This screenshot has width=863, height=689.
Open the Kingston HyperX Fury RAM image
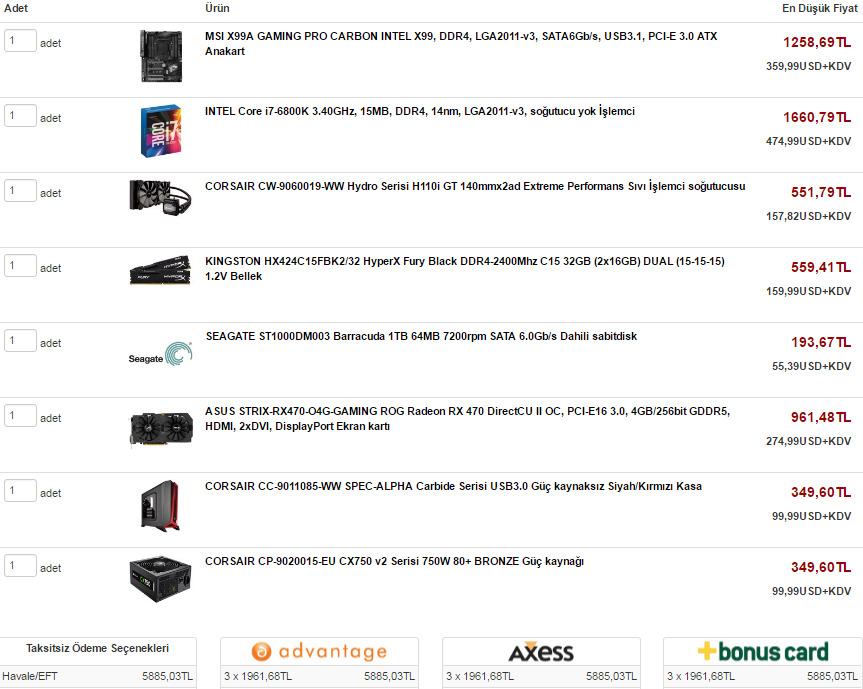pos(160,270)
